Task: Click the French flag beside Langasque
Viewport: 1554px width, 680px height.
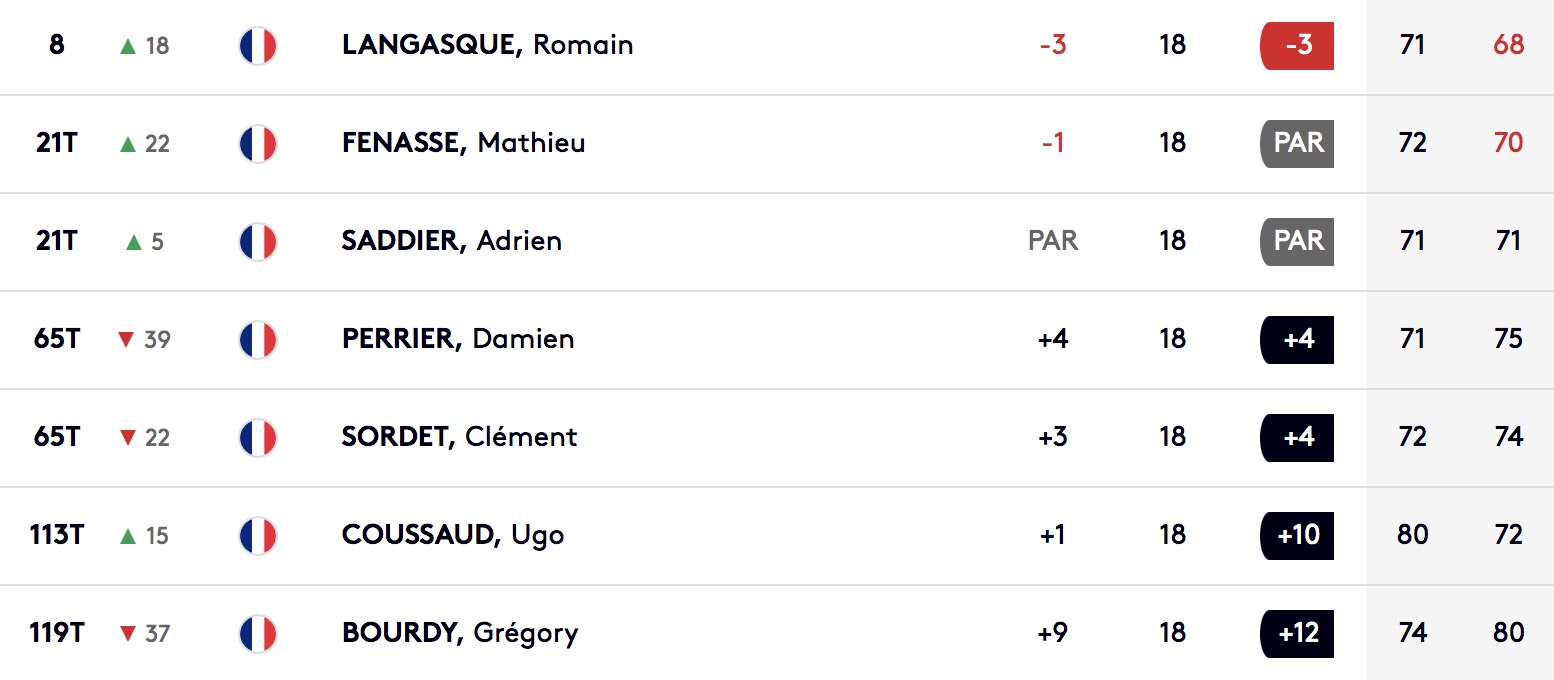Action: (x=258, y=46)
